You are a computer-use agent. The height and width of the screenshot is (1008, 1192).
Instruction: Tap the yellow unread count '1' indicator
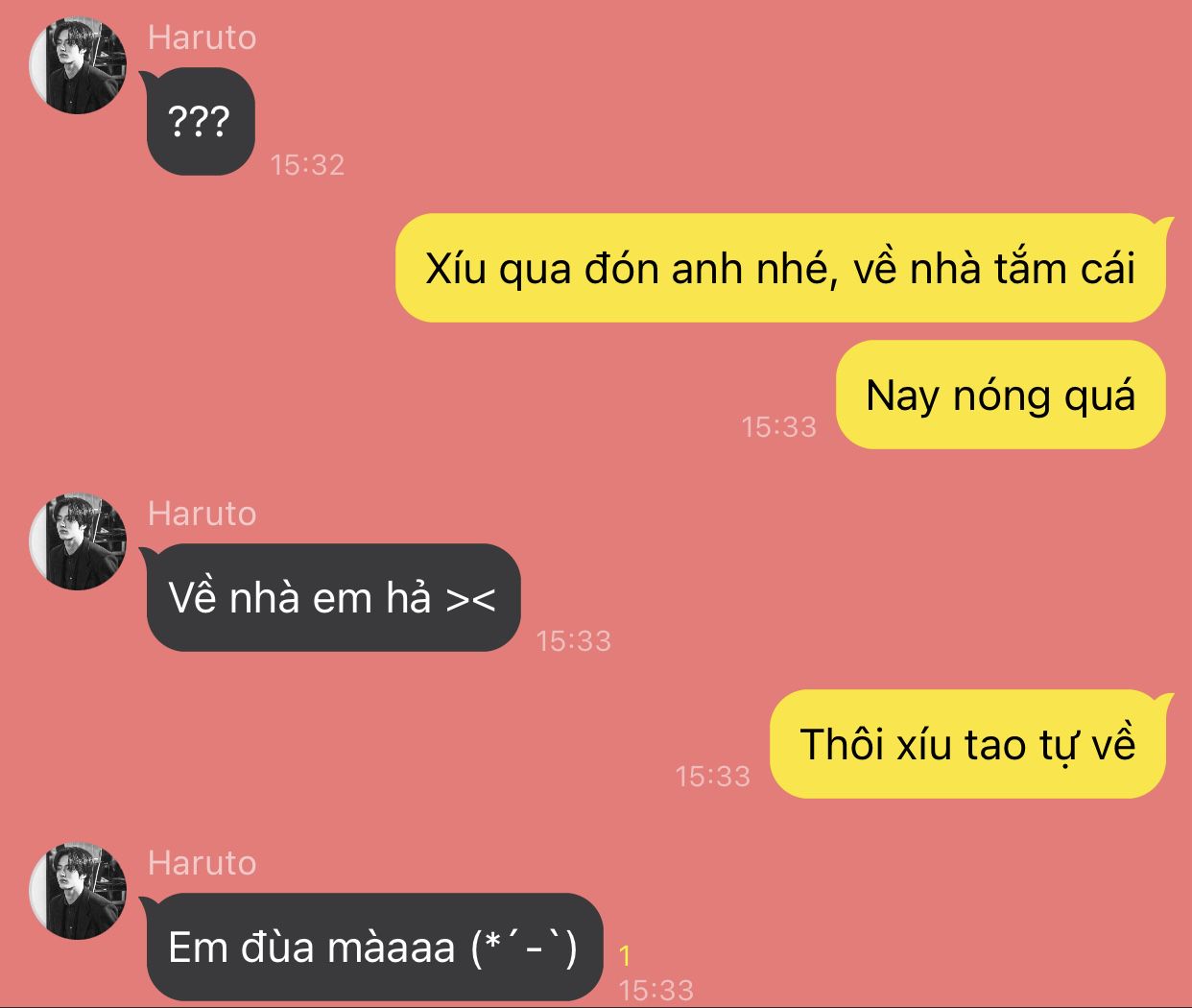coord(625,956)
